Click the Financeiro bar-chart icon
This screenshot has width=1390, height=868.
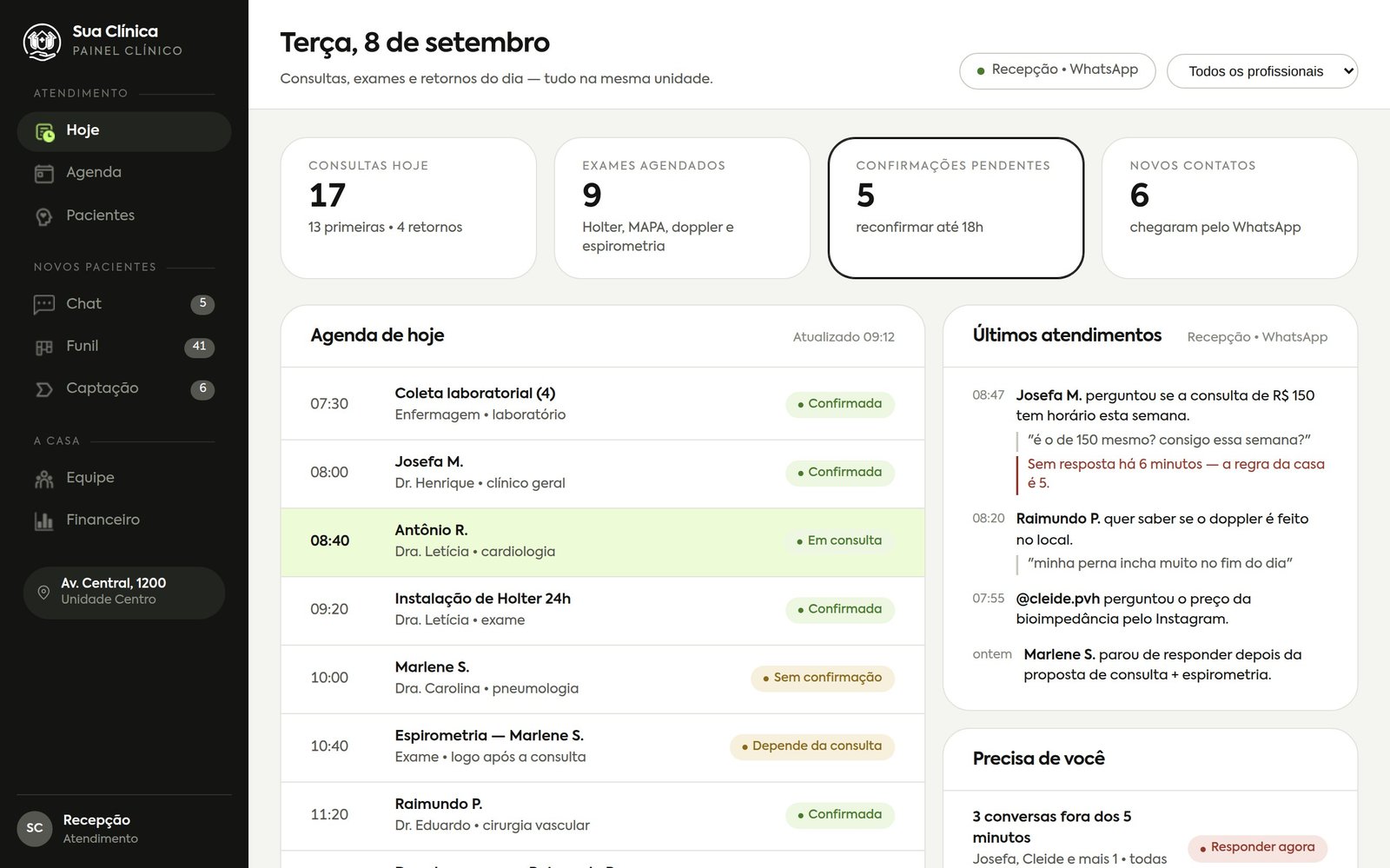tap(44, 520)
